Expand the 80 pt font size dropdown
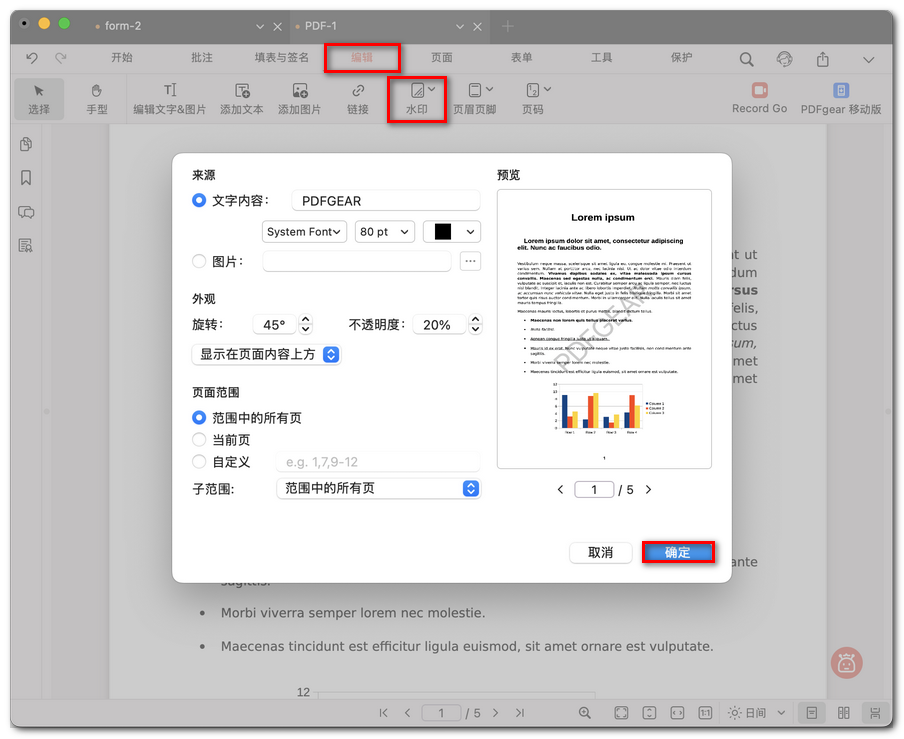This screenshot has width=904, height=739. [385, 231]
